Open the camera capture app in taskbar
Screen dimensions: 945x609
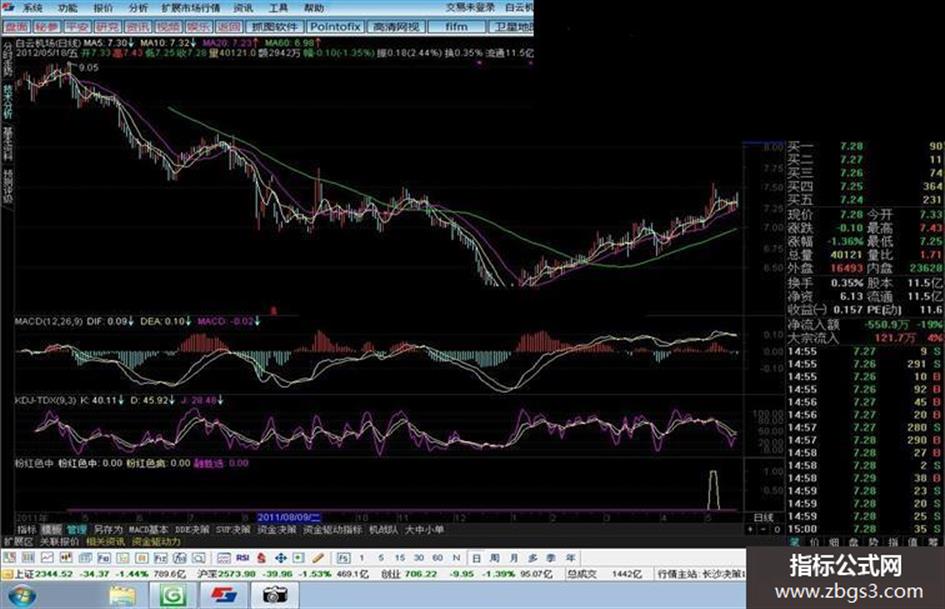274,596
